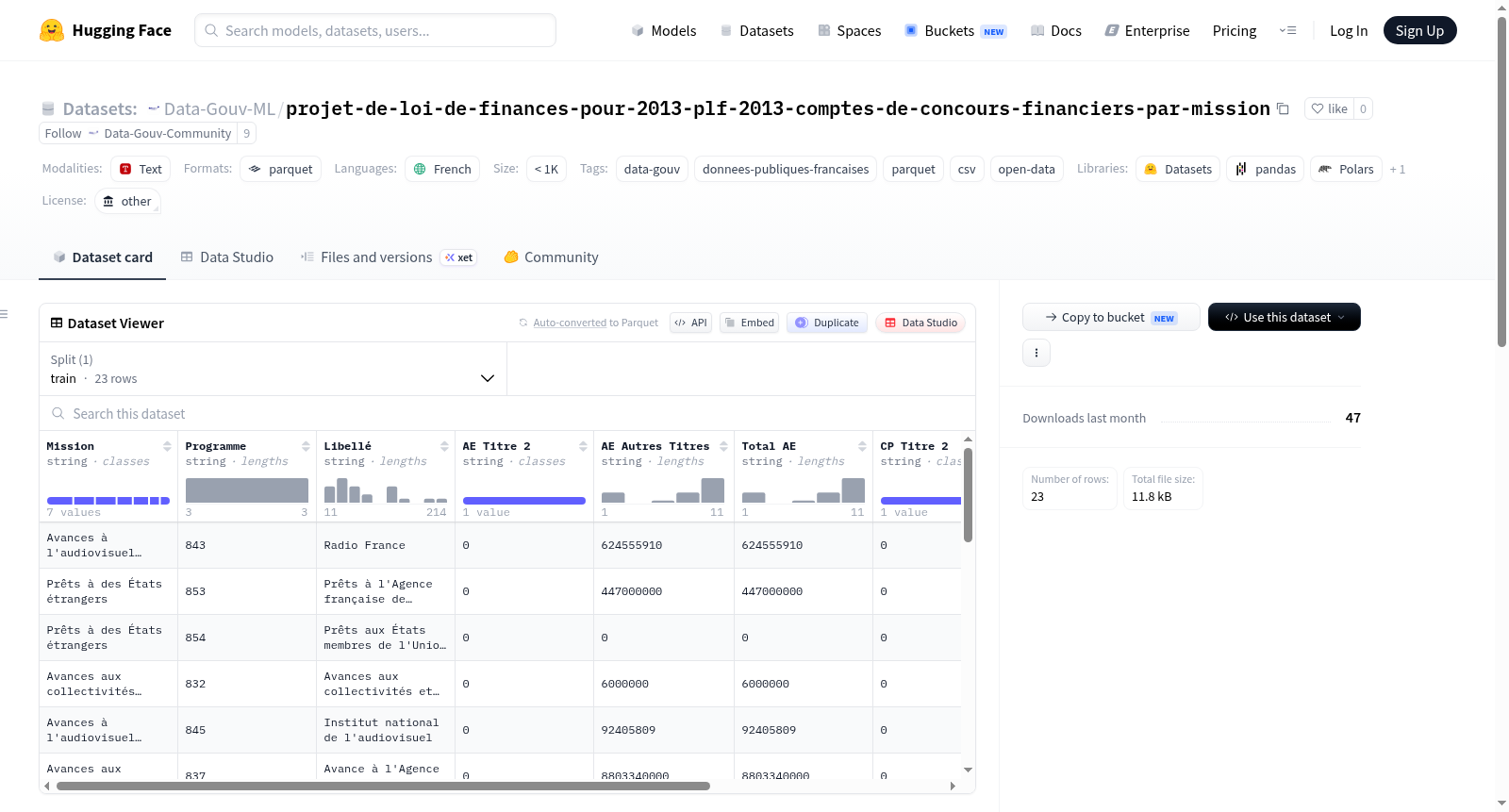Sort by the Total AE column icon
1509x812 pixels.
[862, 446]
